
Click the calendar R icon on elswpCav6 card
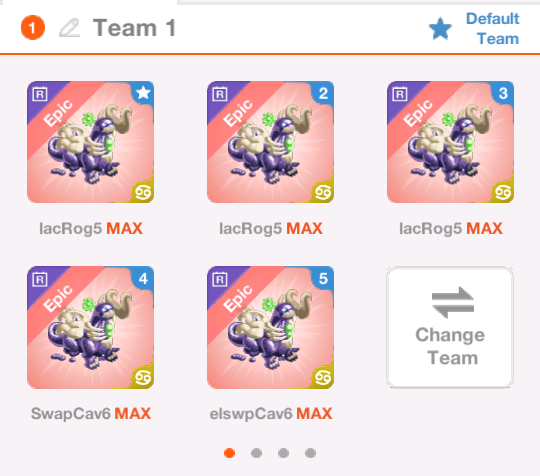coord(220,279)
